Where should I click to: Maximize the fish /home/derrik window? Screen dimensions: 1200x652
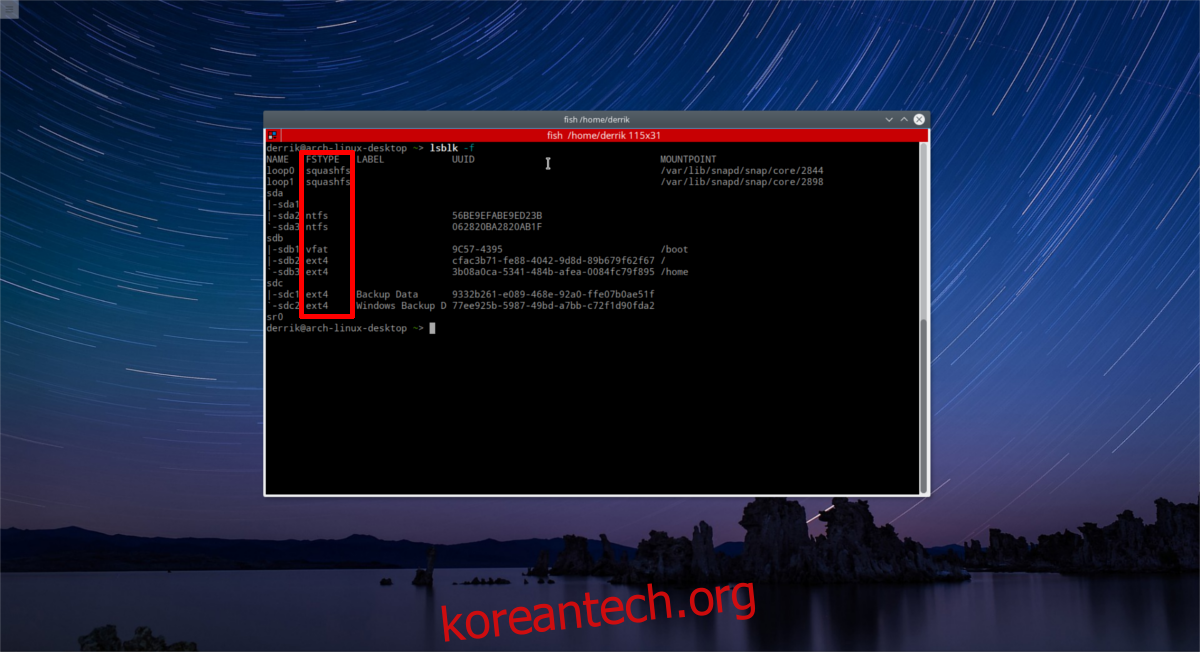pos(904,119)
